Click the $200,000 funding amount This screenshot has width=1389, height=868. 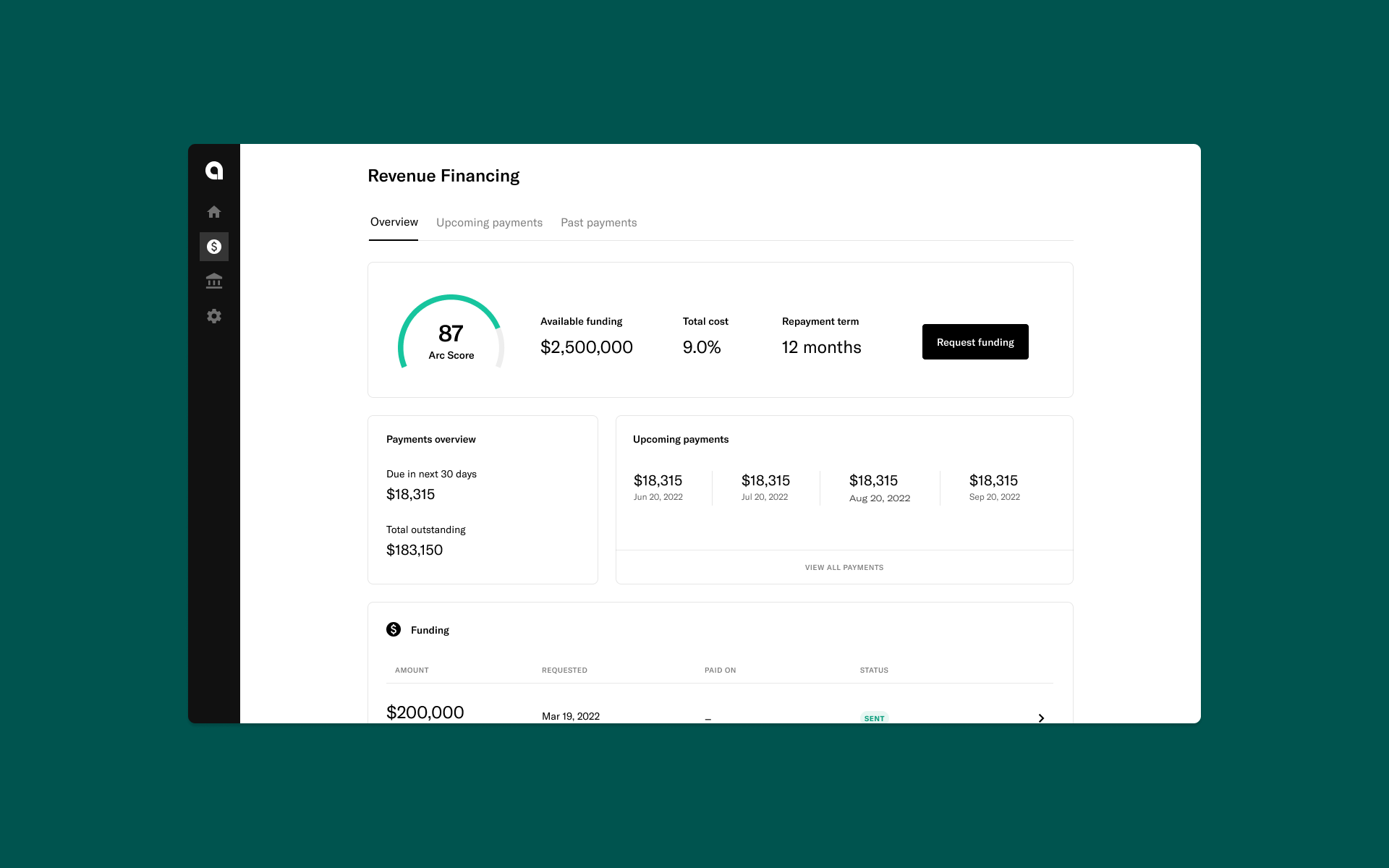[x=425, y=712]
